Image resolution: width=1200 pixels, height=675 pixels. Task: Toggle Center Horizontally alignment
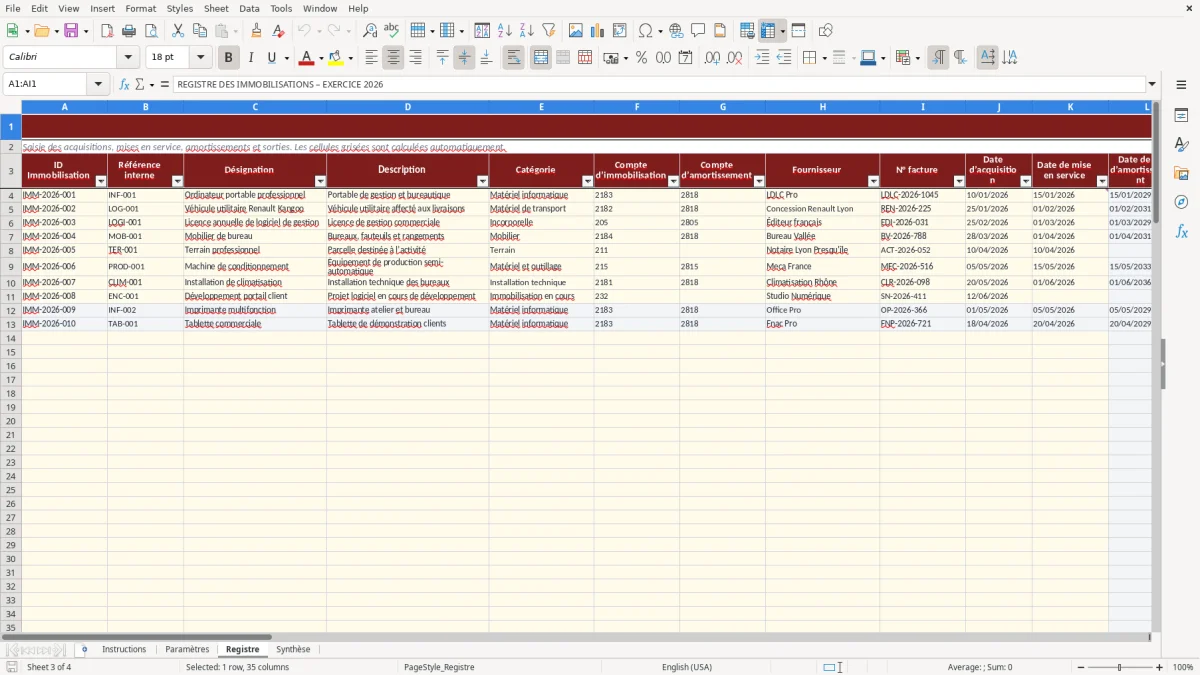click(x=393, y=58)
